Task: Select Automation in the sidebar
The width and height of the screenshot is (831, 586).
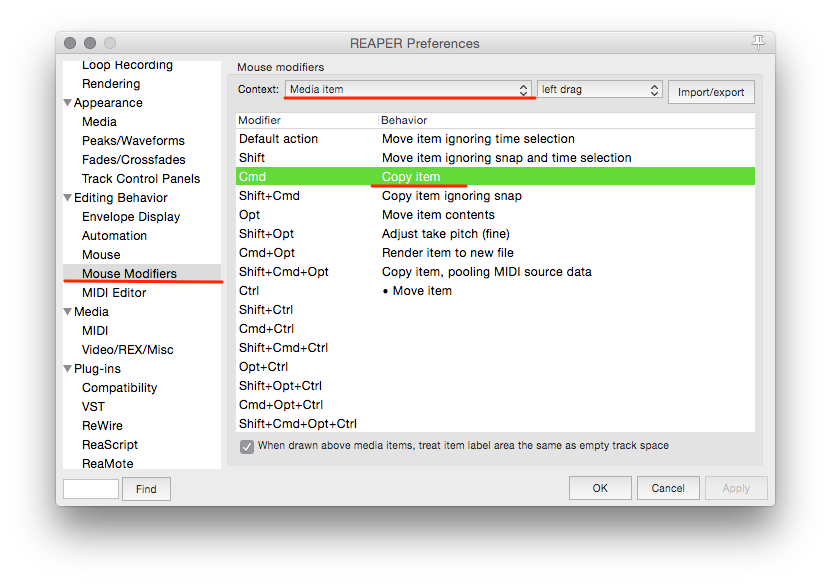Action: pos(114,236)
